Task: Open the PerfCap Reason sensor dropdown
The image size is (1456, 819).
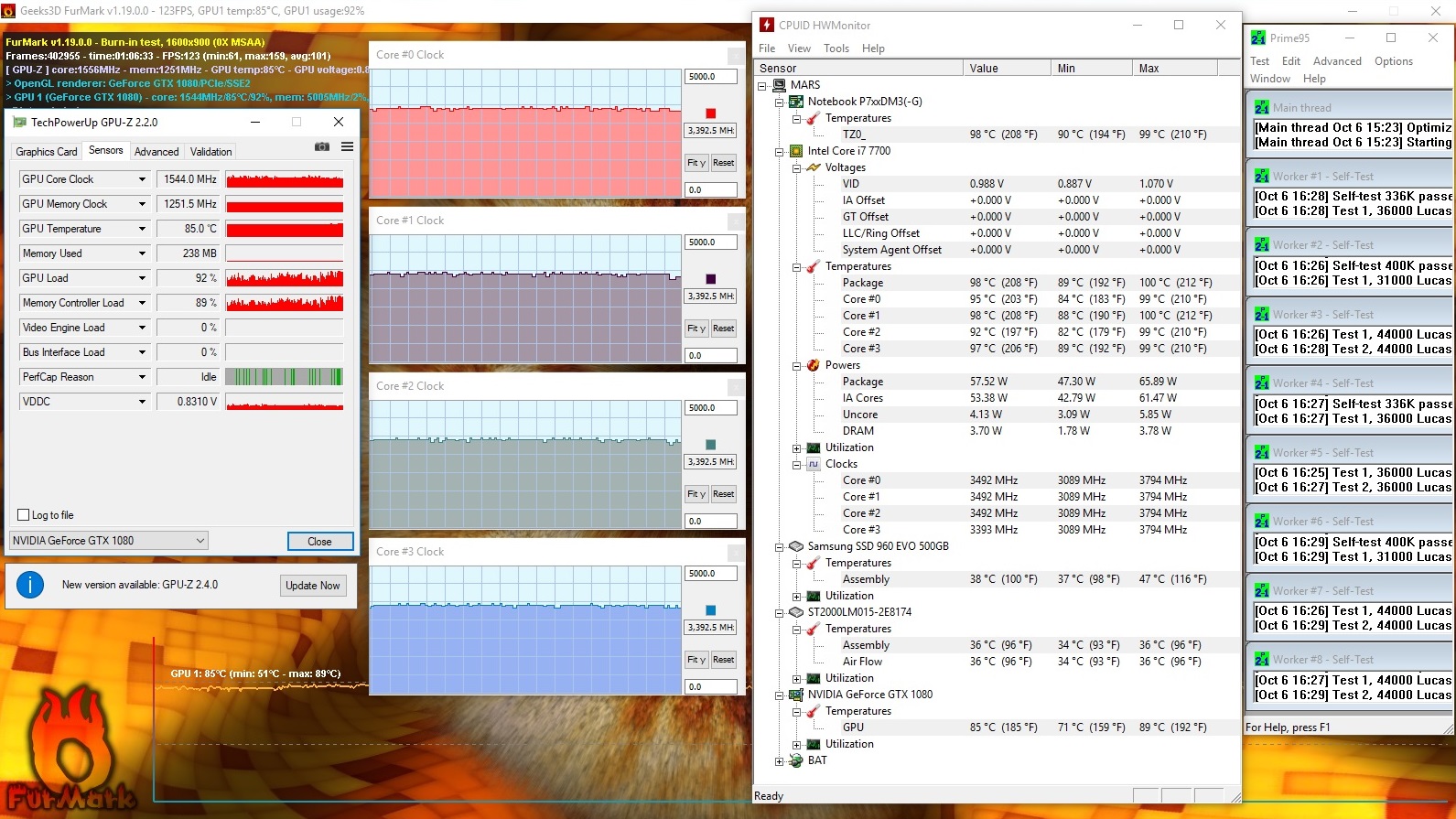Action: click(x=142, y=377)
